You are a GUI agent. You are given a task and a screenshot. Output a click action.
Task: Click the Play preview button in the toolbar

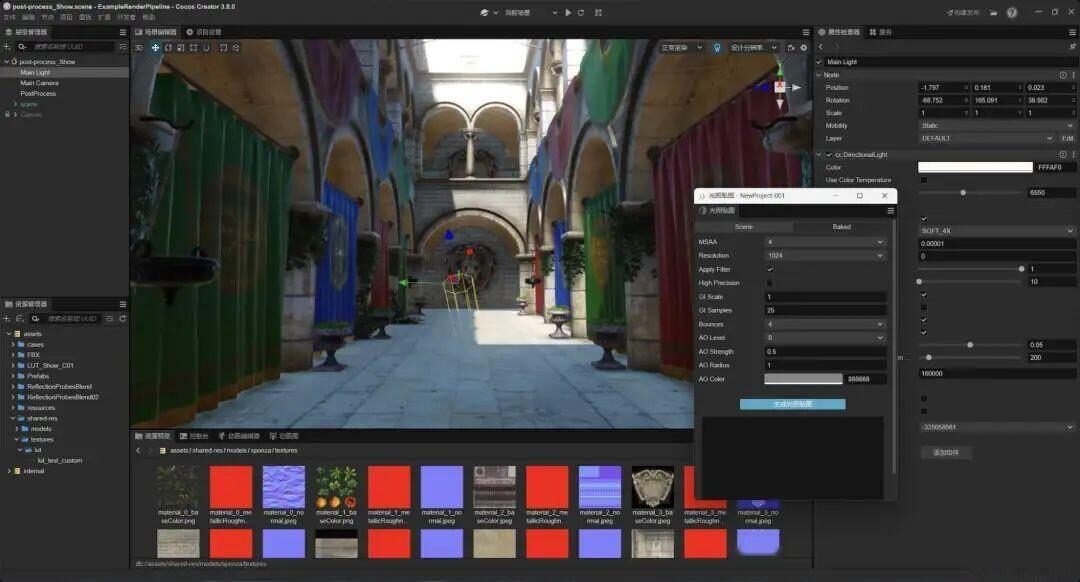568,12
